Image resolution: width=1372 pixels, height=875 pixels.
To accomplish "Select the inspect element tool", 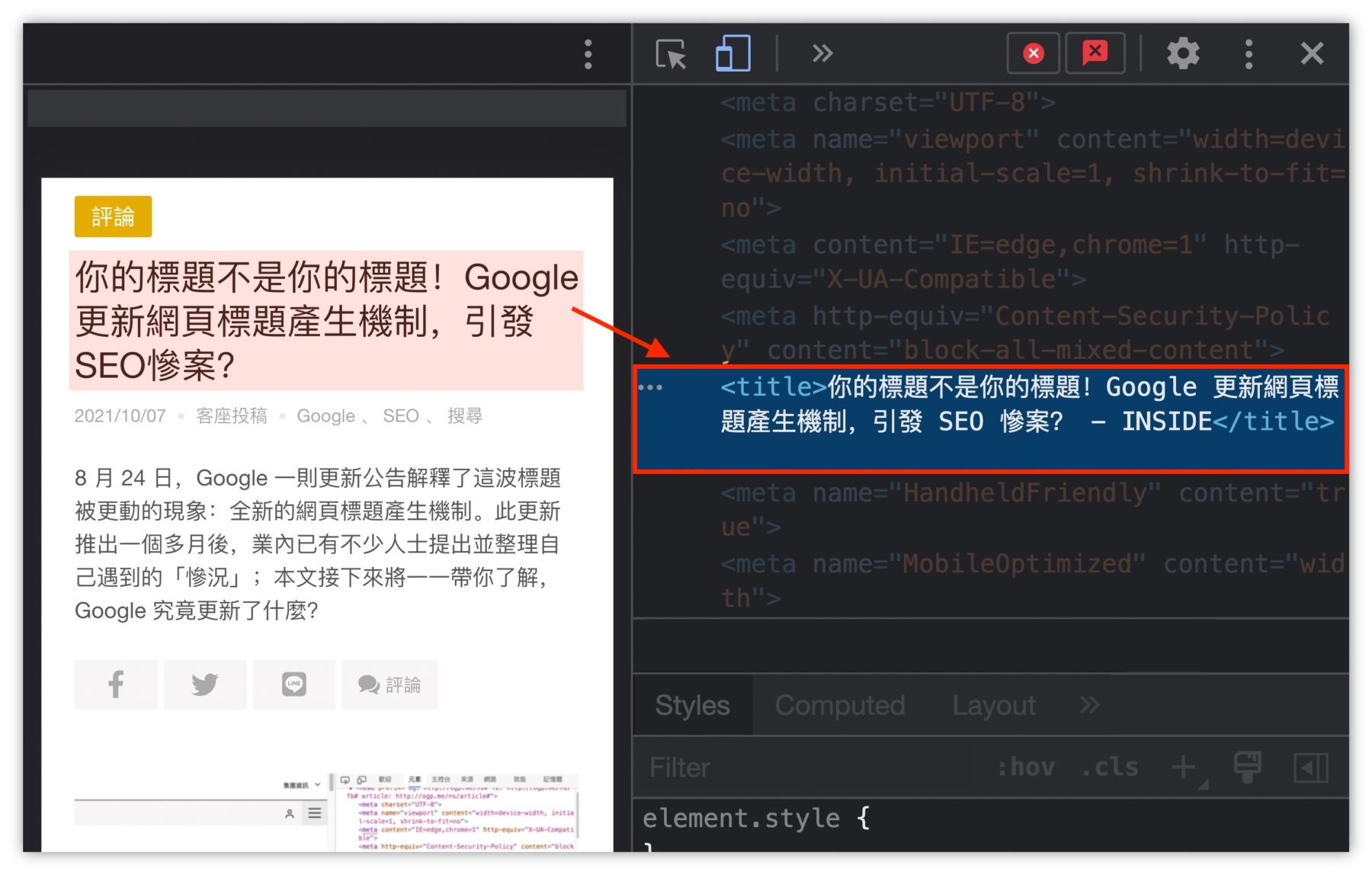I will pyautogui.click(x=671, y=53).
